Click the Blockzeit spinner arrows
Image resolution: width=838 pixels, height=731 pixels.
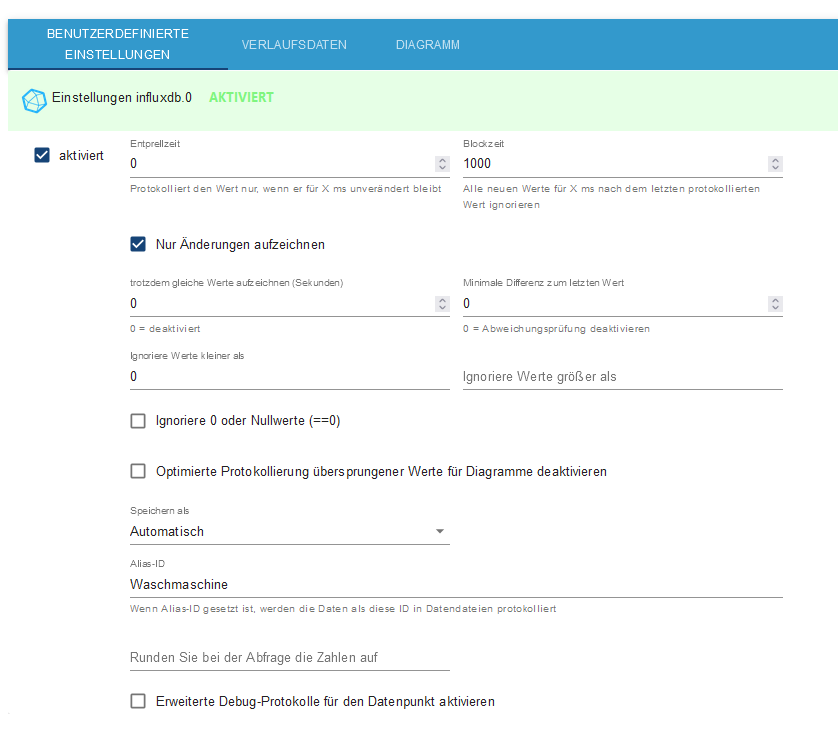[775, 164]
